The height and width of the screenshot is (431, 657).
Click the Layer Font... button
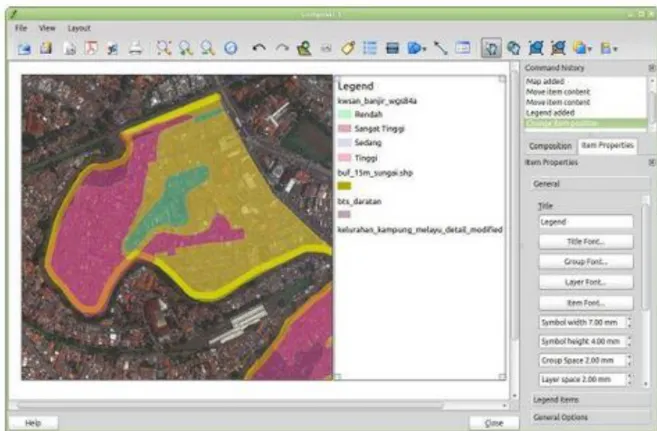pyautogui.click(x=586, y=282)
